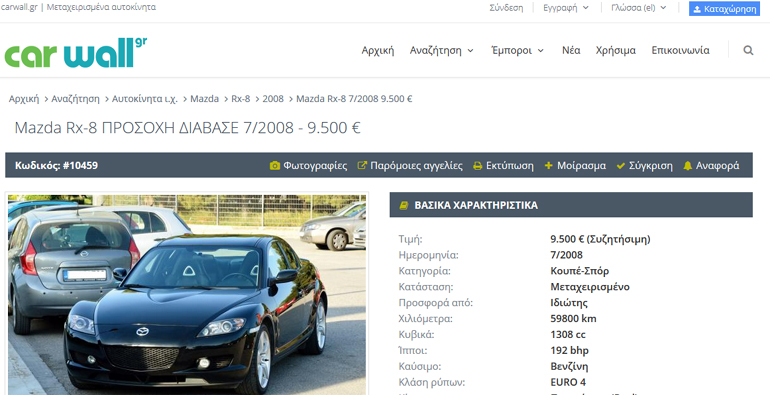Click the carwall.gr logo
The height and width of the screenshot is (395, 770).
(76, 52)
